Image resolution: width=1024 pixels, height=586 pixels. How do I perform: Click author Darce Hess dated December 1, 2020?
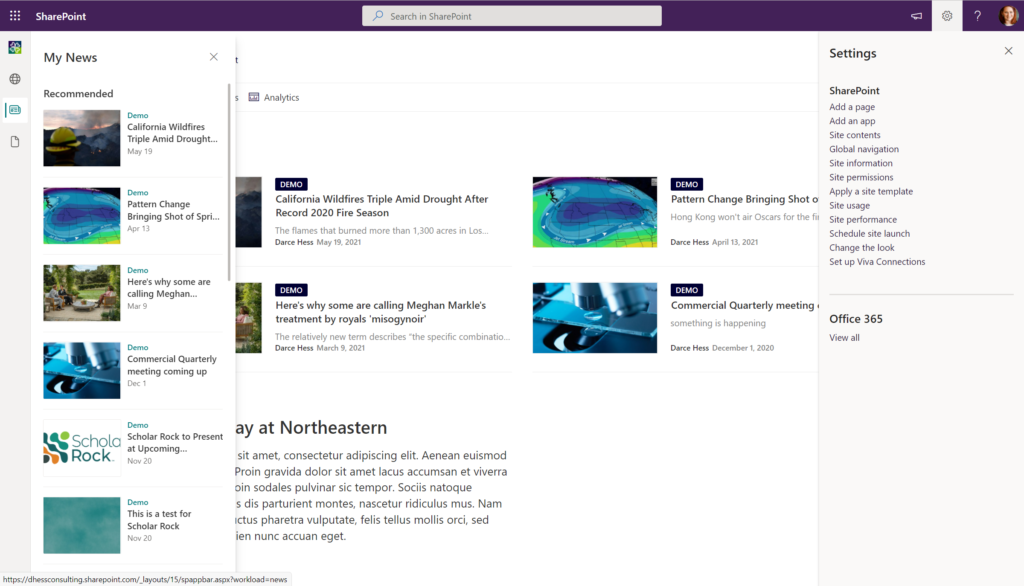[x=690, y=348]
